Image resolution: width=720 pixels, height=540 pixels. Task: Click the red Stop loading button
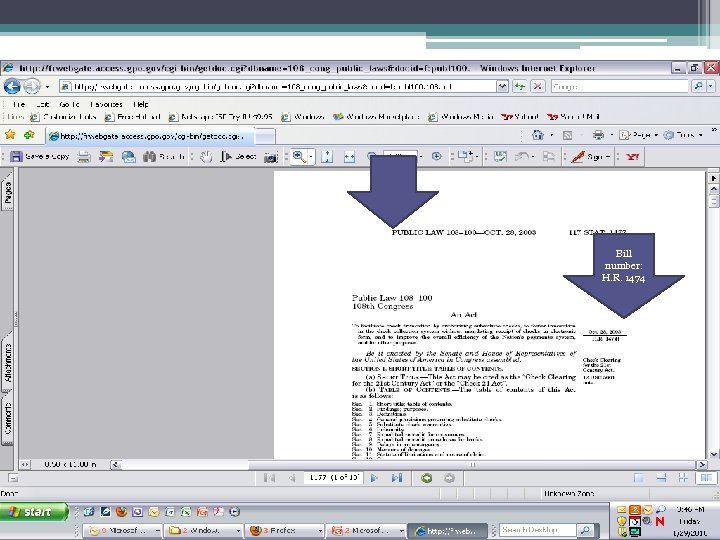pyautogui.click(x=538, y=86)
